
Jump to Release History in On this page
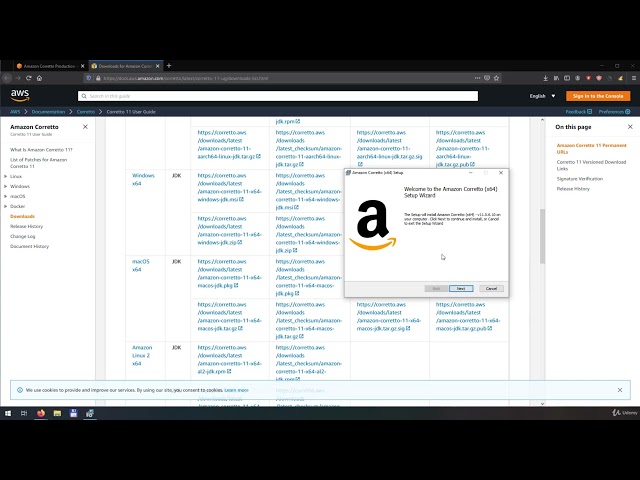pyautogui.click(x=573, y=189)
